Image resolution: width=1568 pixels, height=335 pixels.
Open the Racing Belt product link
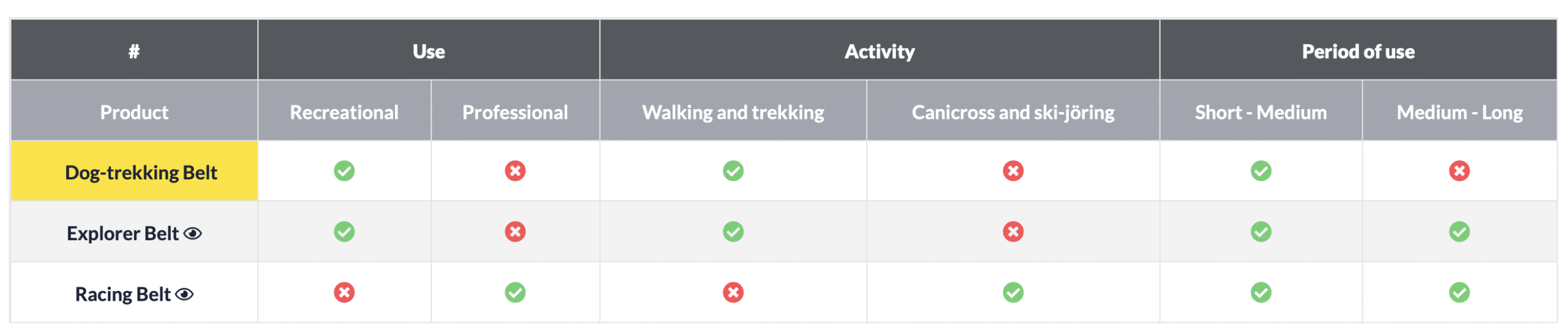click(x=123, y=294)
